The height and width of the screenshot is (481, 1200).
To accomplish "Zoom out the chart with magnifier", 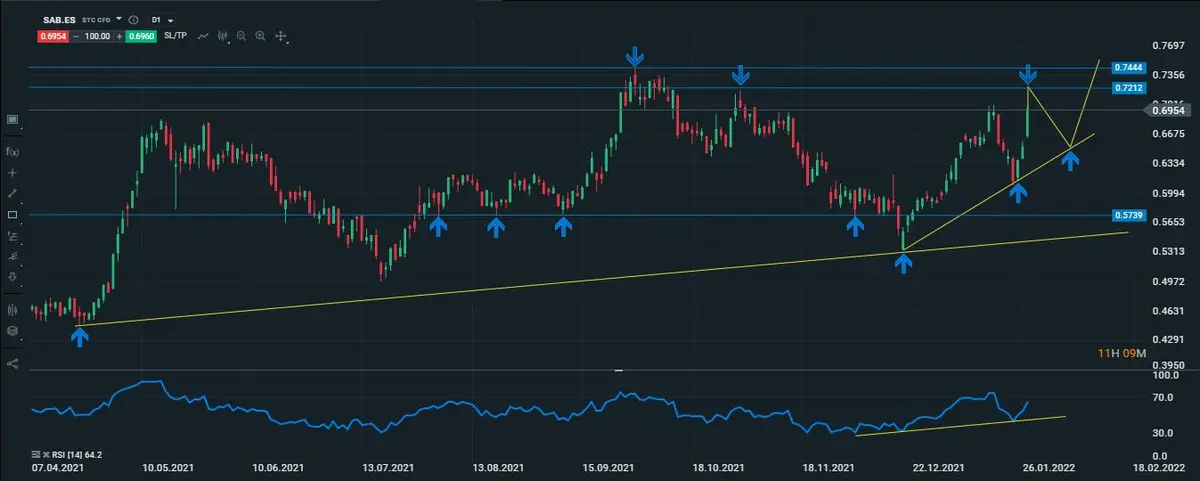I will pos(242,36).
